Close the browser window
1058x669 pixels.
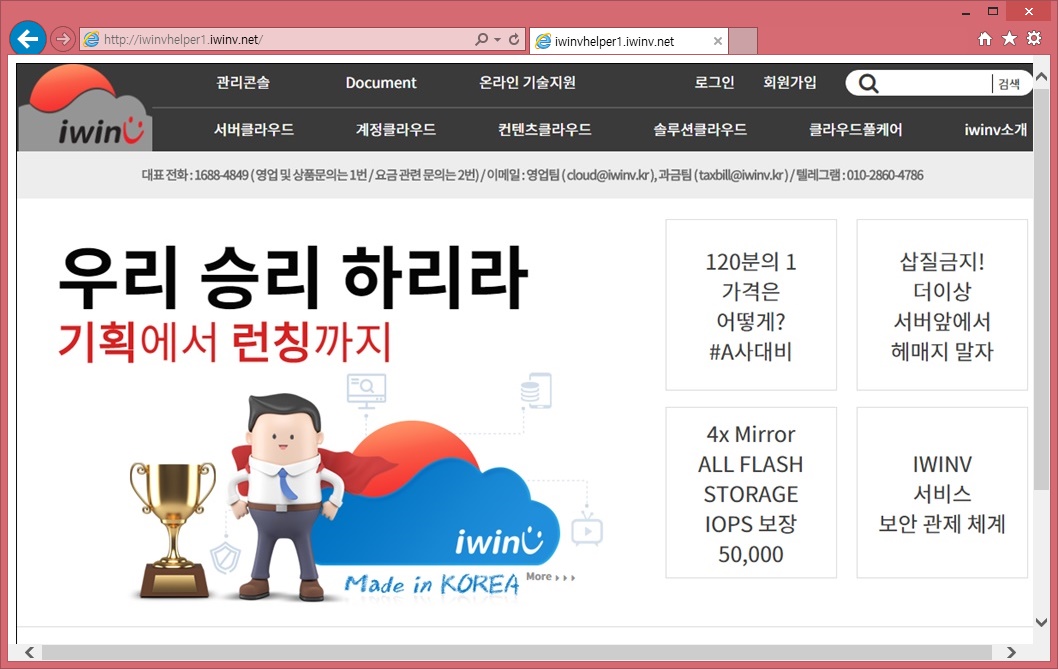(x=1029, y=11)
